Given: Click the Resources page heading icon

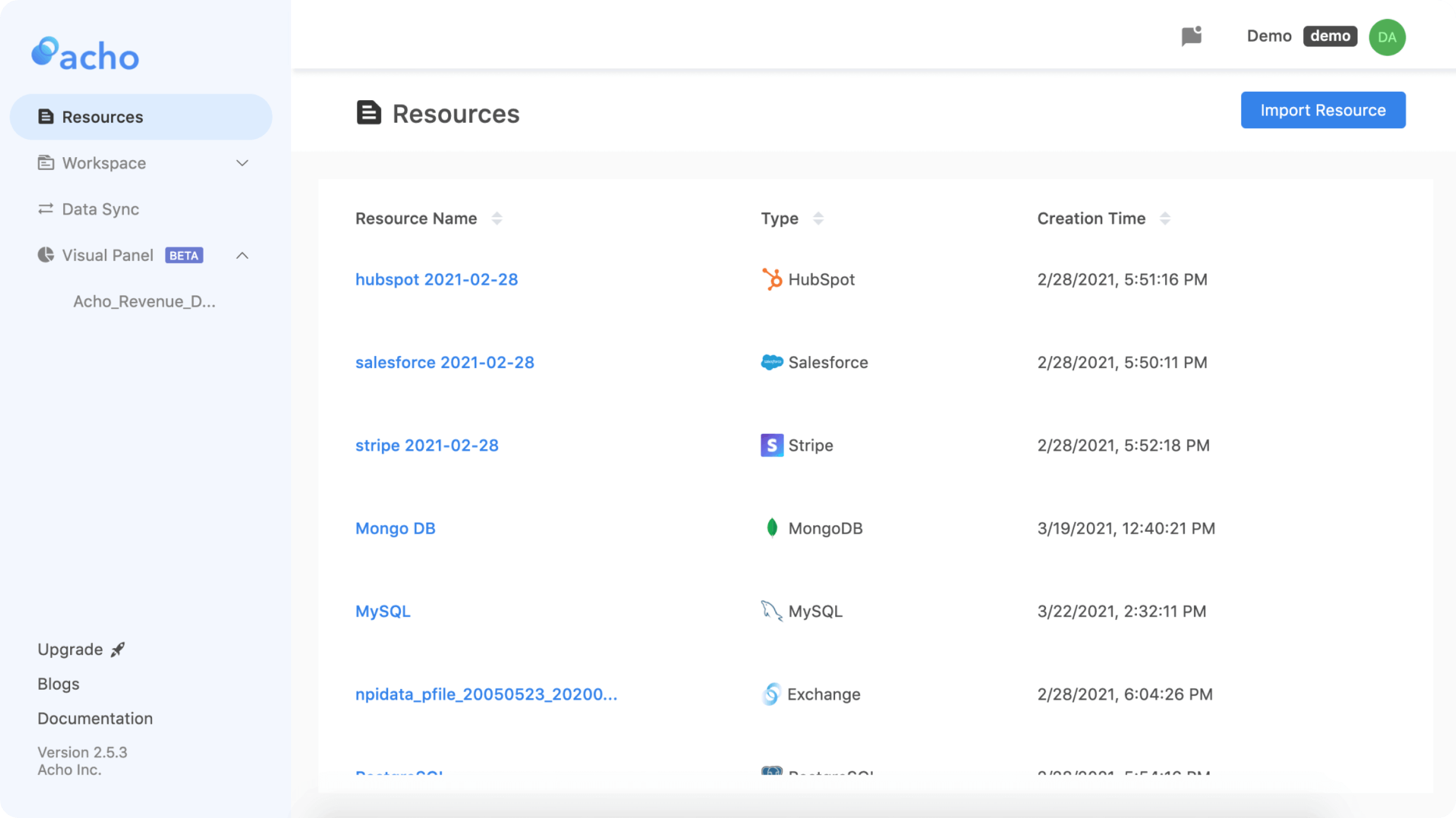Looking at the screenshot, I should 369,112.
